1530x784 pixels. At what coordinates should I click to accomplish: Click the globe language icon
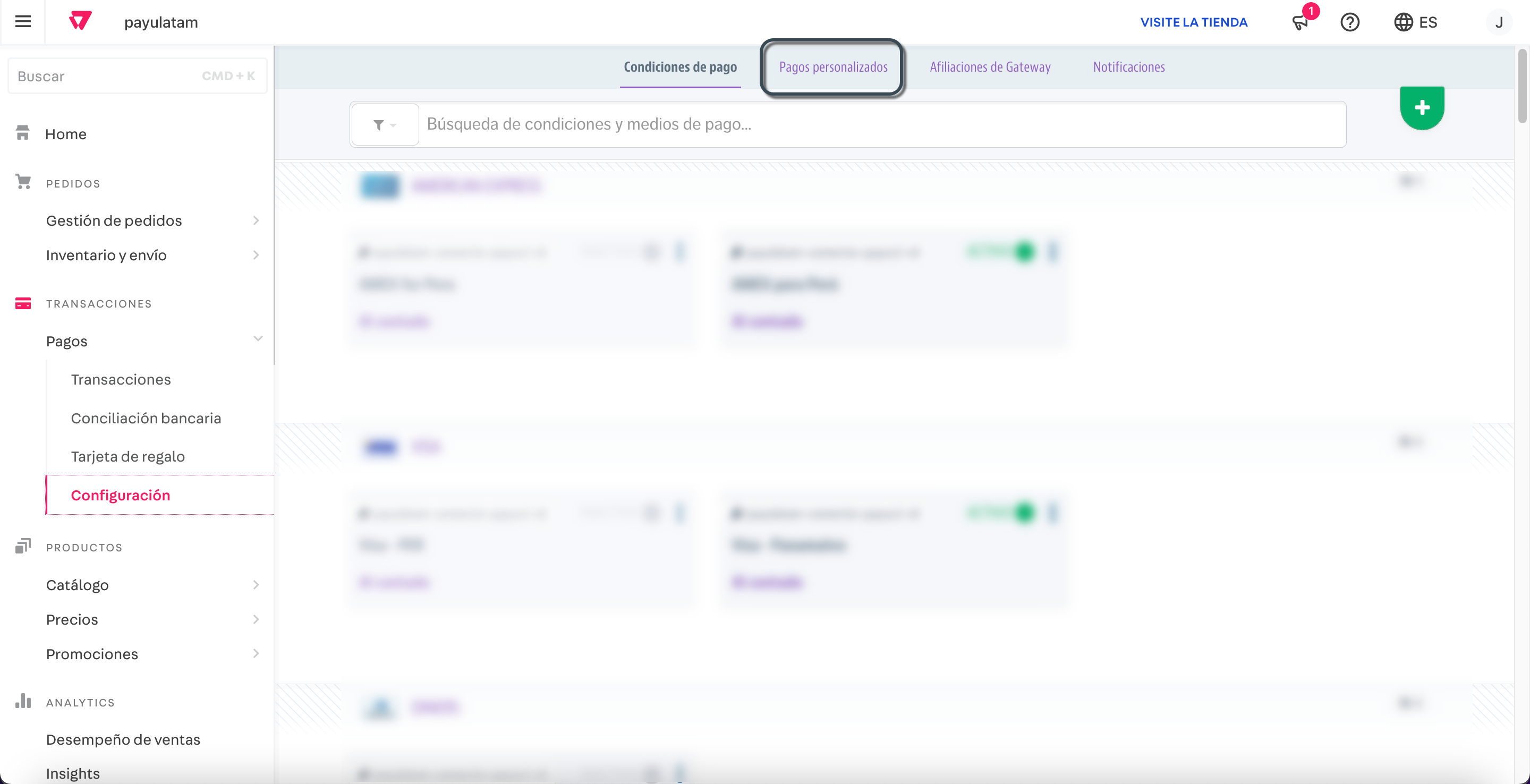click(x=1403, y=22)
